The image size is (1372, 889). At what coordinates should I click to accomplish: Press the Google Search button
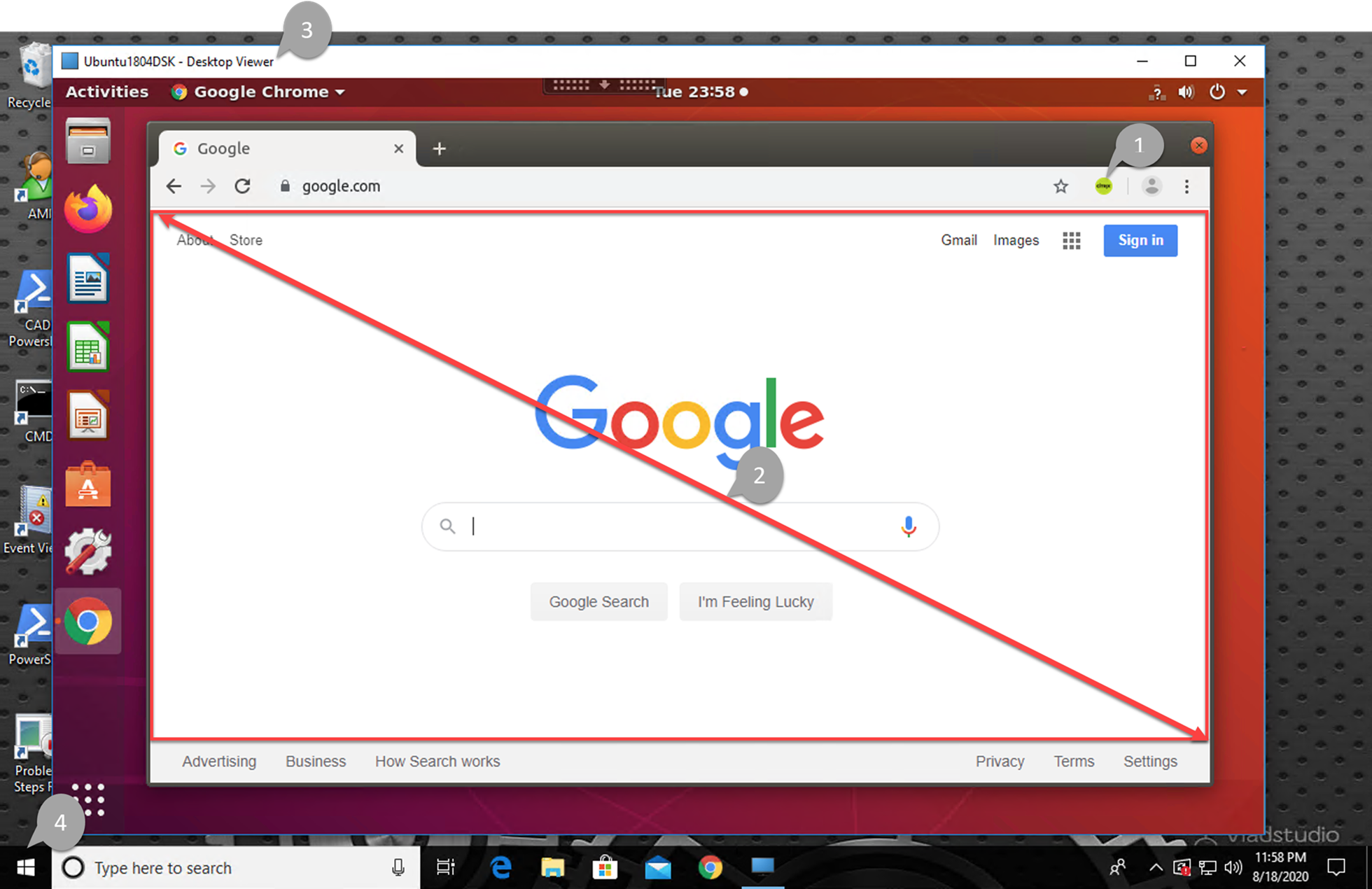tap(598, 601)
